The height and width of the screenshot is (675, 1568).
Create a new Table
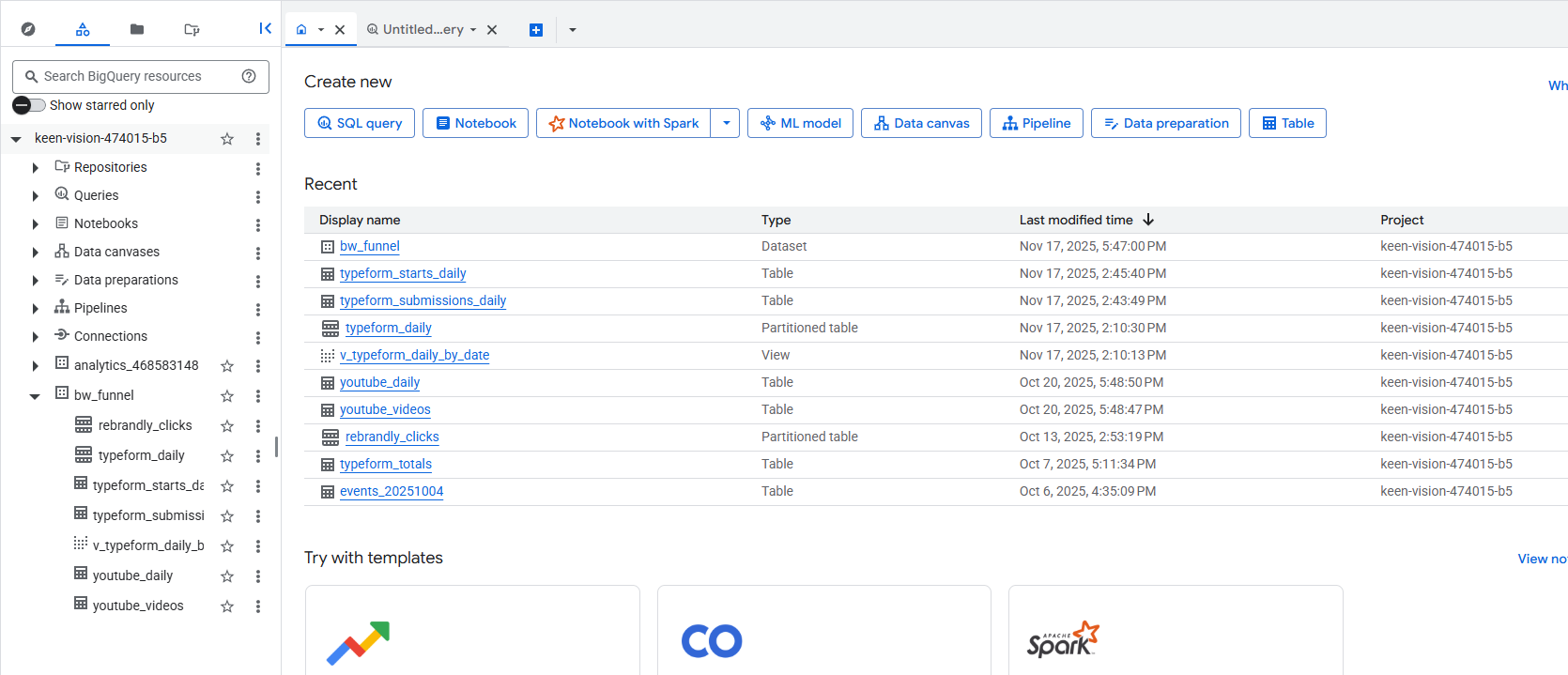1287,123
